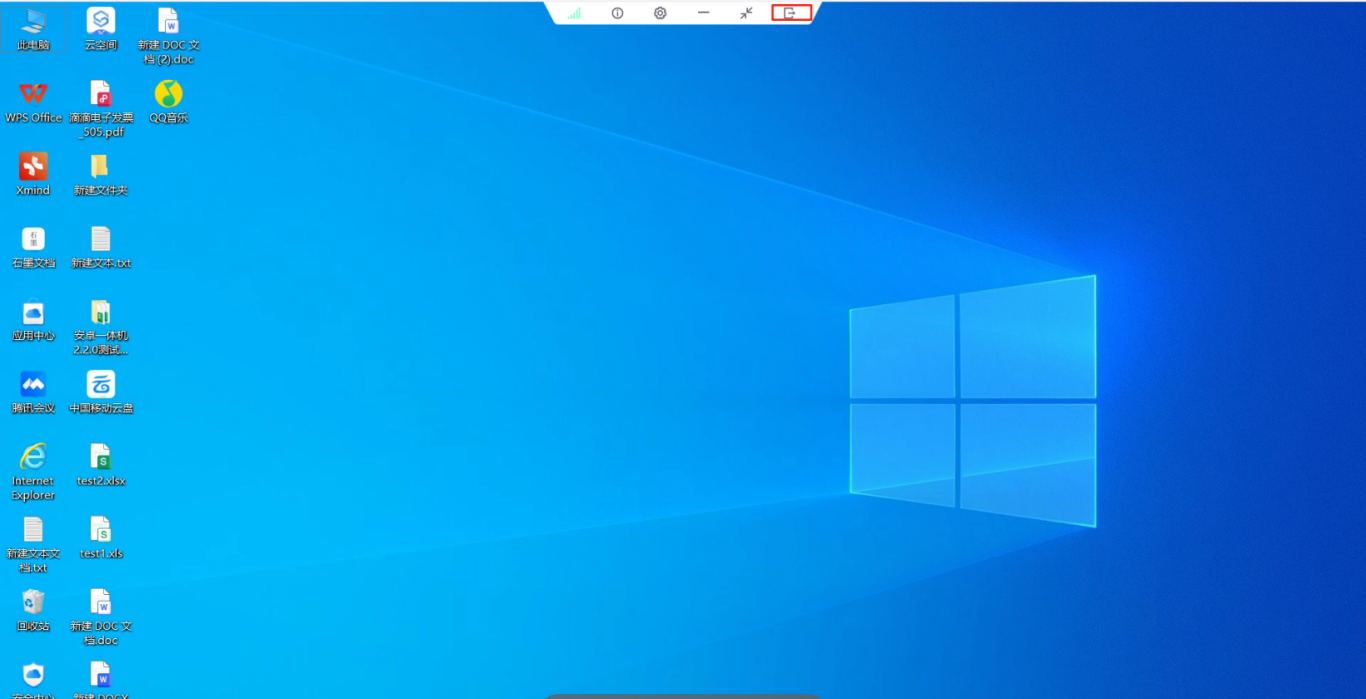Select the 应用中心 shortcut
This screenshot has width=1366, height=699.
point(33,320)
